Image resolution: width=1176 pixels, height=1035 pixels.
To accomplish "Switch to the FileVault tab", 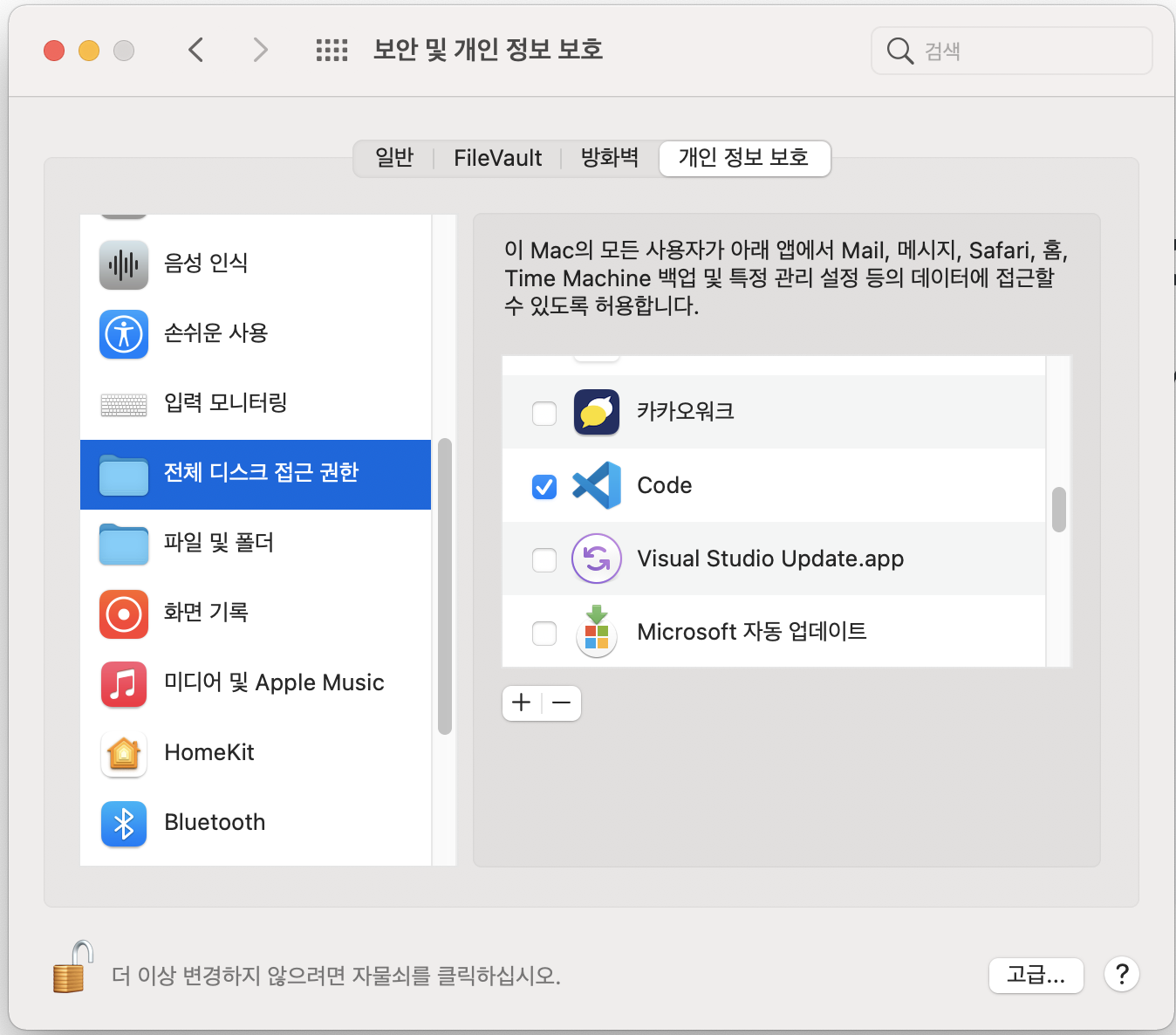I will click(x=497, y=158).
